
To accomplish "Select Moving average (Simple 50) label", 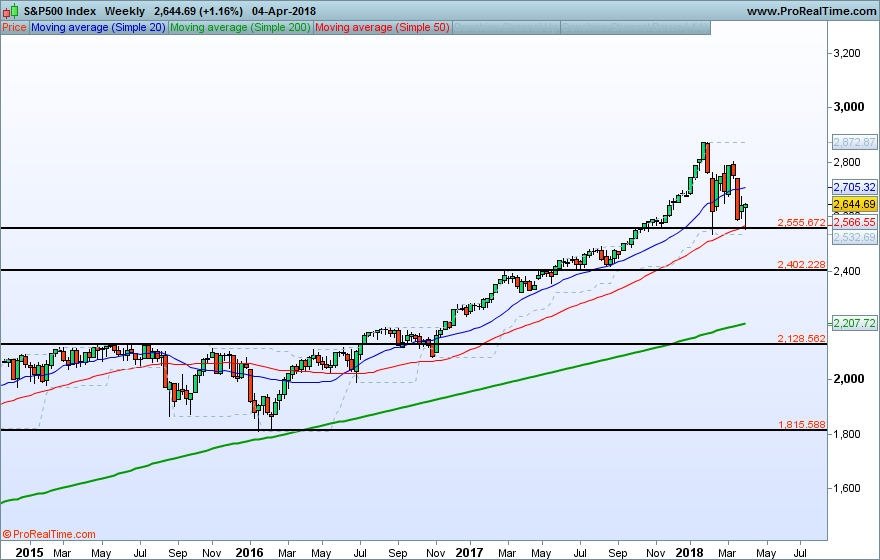I will pyautogui.click(x=382, y=27).
